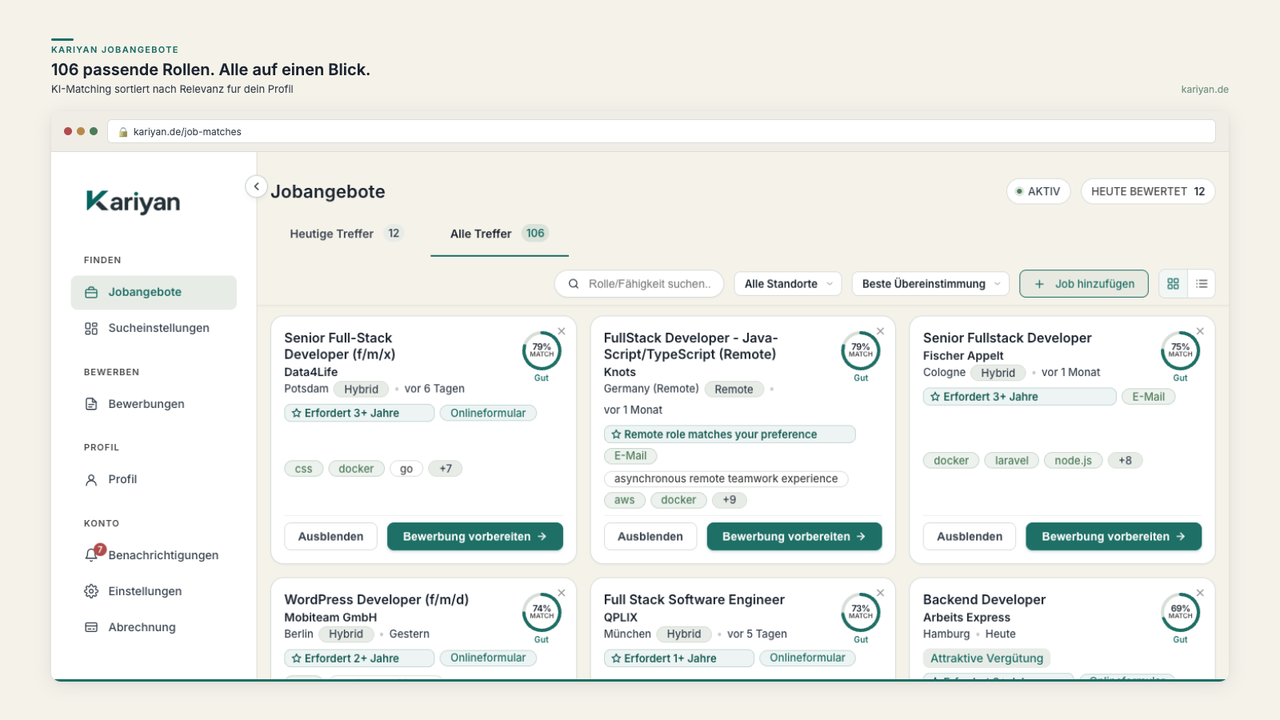
Task: Click Bewerbung vorbereiten on Knots card
Action: tap(794, 537)
